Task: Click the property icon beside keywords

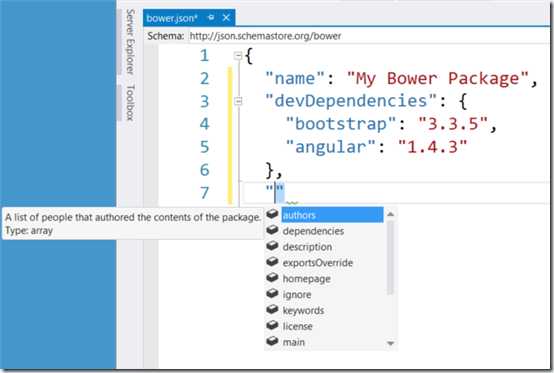Action: tap(272, 309)
